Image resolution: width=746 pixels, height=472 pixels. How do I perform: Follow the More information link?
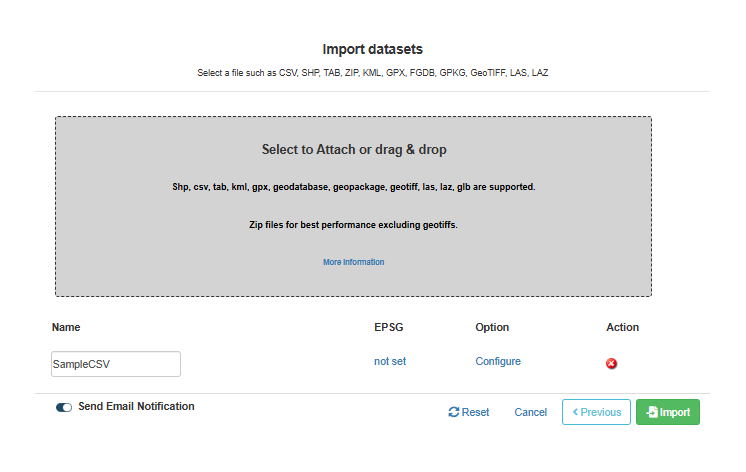(353, 262)
